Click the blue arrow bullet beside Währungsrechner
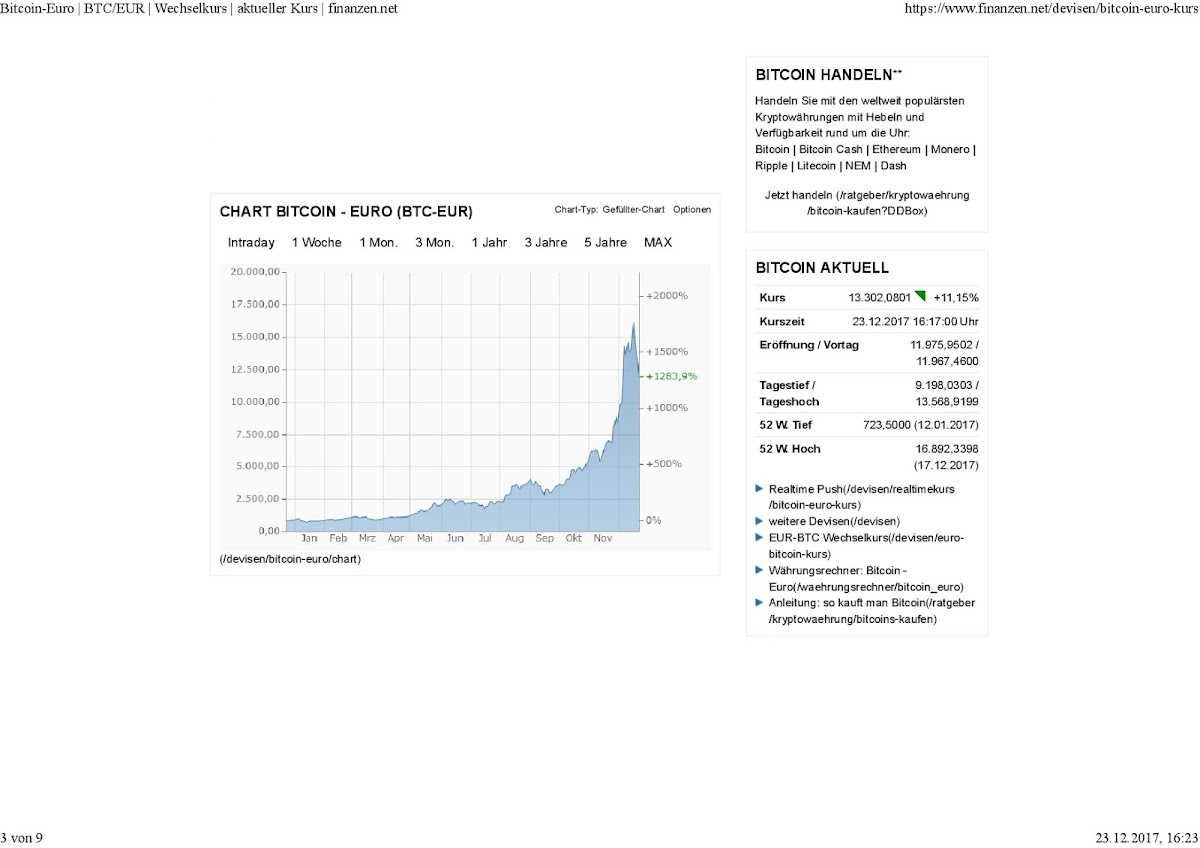Image resolution: width=1200 pixels, height=848 pixels. pyautogui.click(x=760, y=569)
